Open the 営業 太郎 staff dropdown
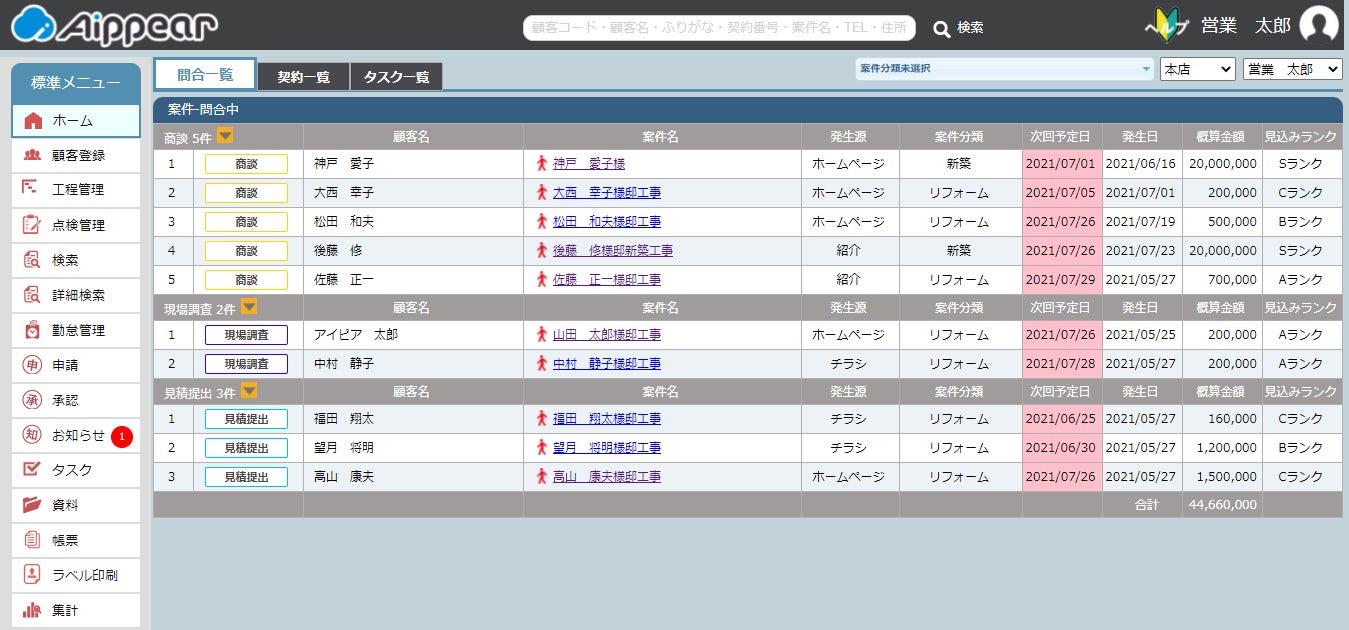Image resolution: width=1349 pixels, height=630 pixels. pyautogui.click(x=1292, y=69)
